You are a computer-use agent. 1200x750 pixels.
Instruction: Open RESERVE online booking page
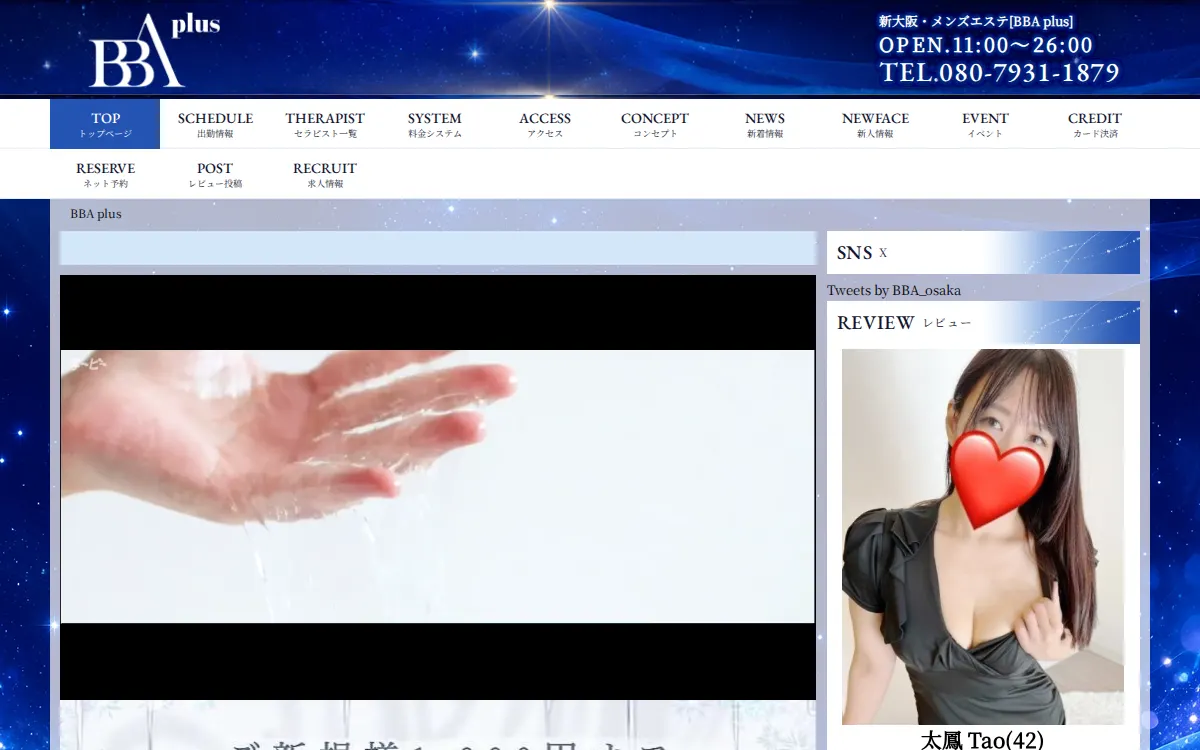[x=105, y=174]
